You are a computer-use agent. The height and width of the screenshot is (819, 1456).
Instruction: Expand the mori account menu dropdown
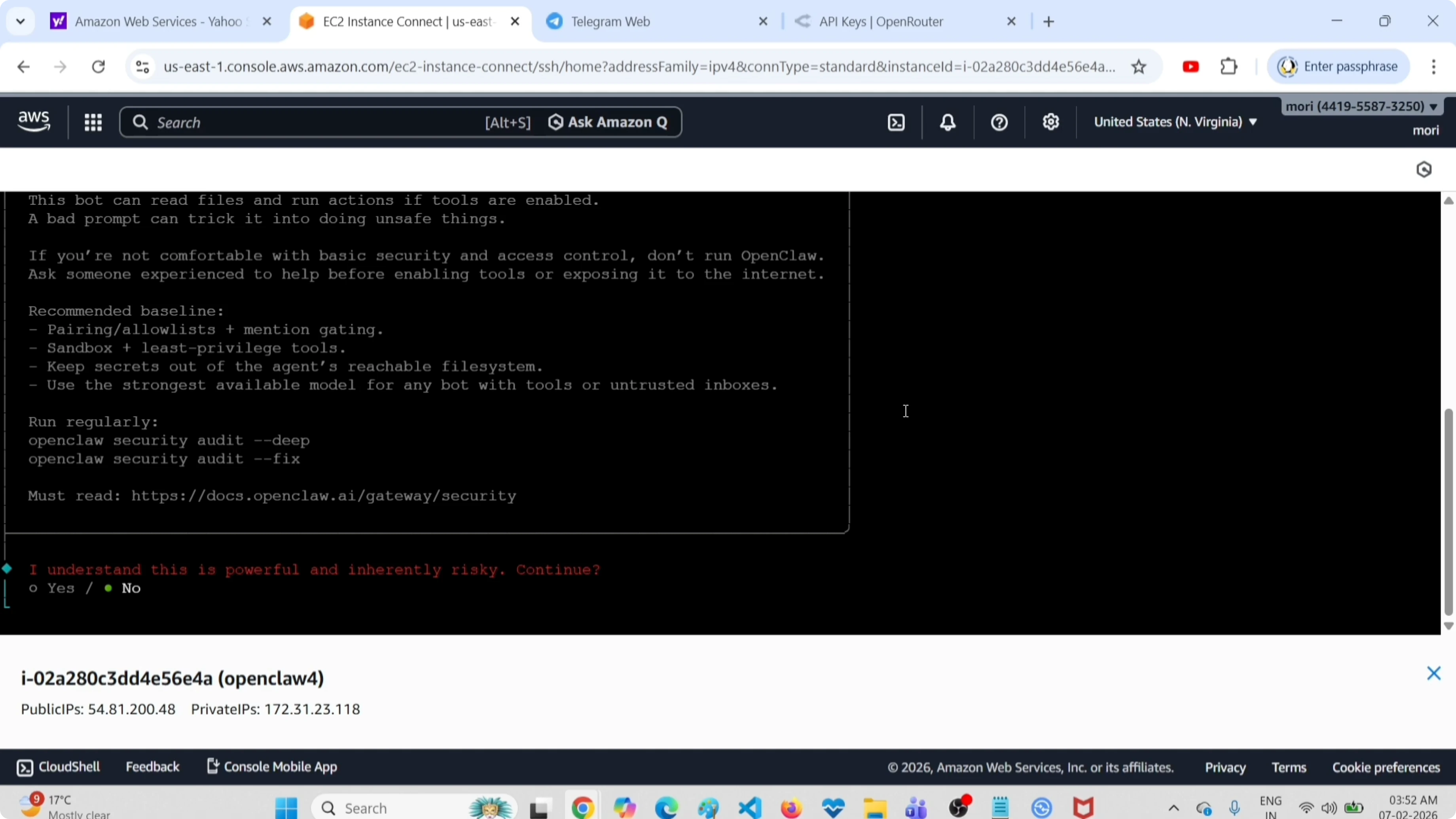1361,106
